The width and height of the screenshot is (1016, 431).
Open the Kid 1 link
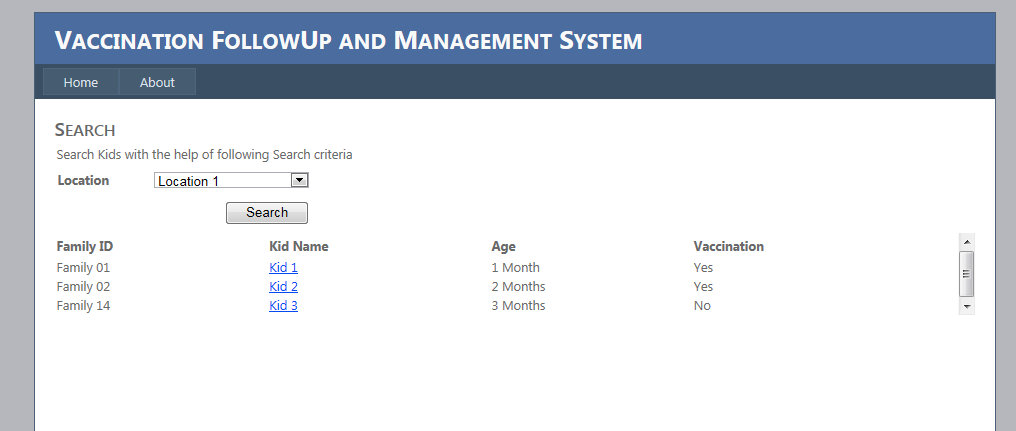[x=283, y=267]
